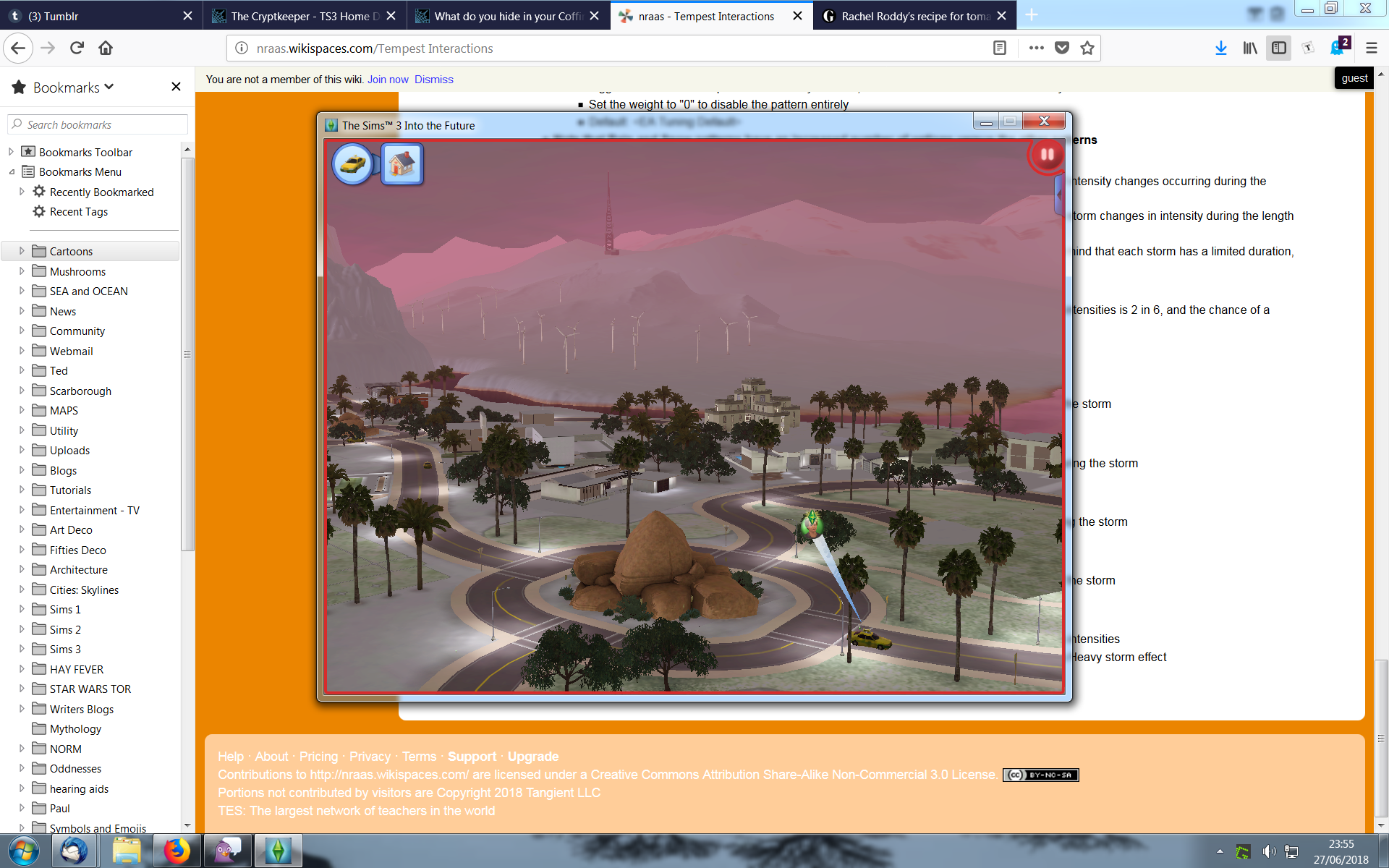Open the Help footer link
The height and width of the screenshot is (868, 1389).
[231, 757]
